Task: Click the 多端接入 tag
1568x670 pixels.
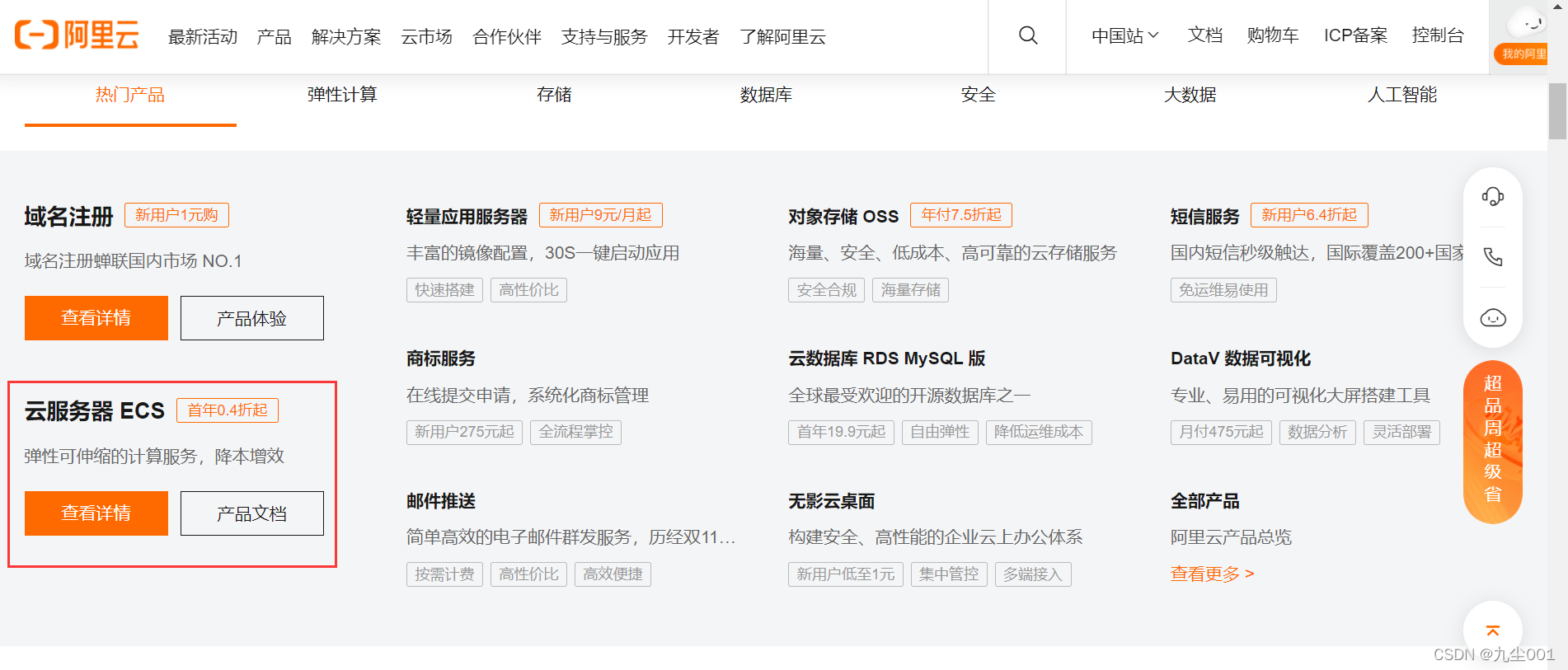Action: pos(1033,574)
